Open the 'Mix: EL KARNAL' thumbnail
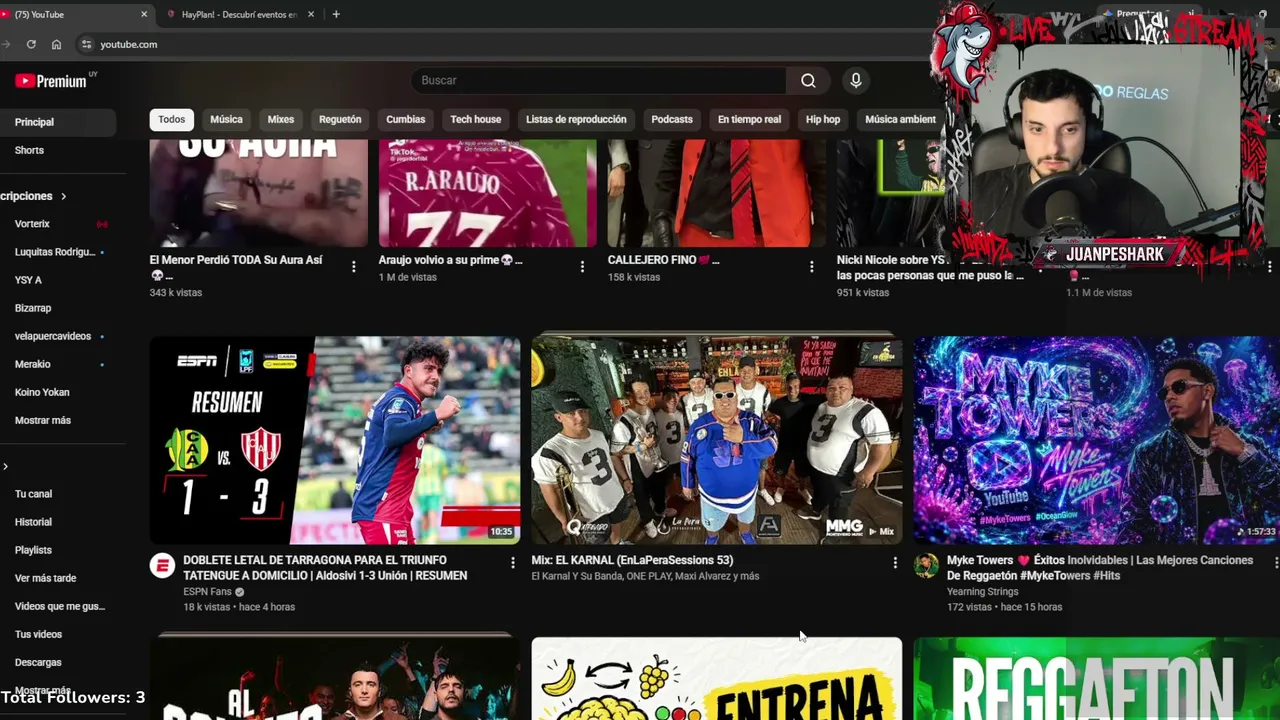 click(x=717, y=440)
